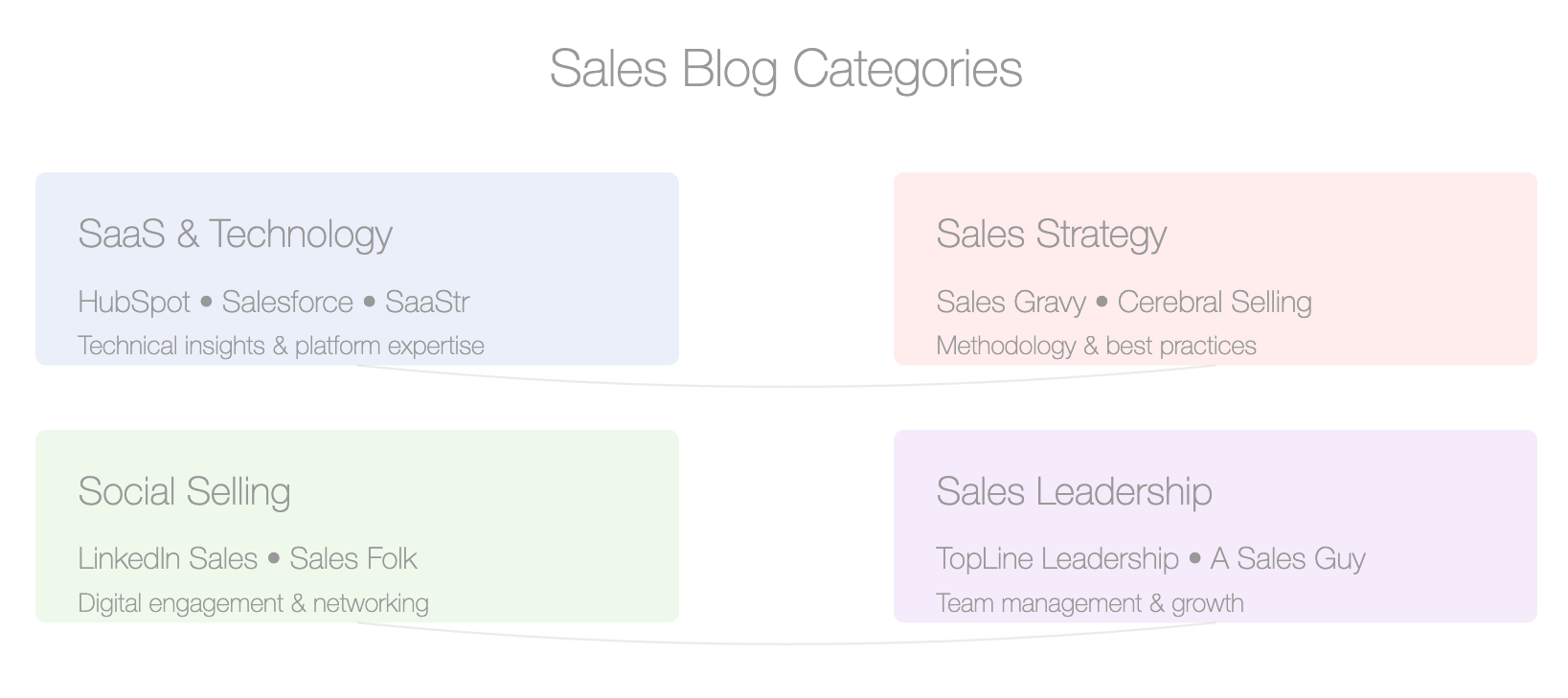Image resolution: width=1568 pixels, height=698 pixels.
Task: Select the Social Selling heading
Action: 184,492
